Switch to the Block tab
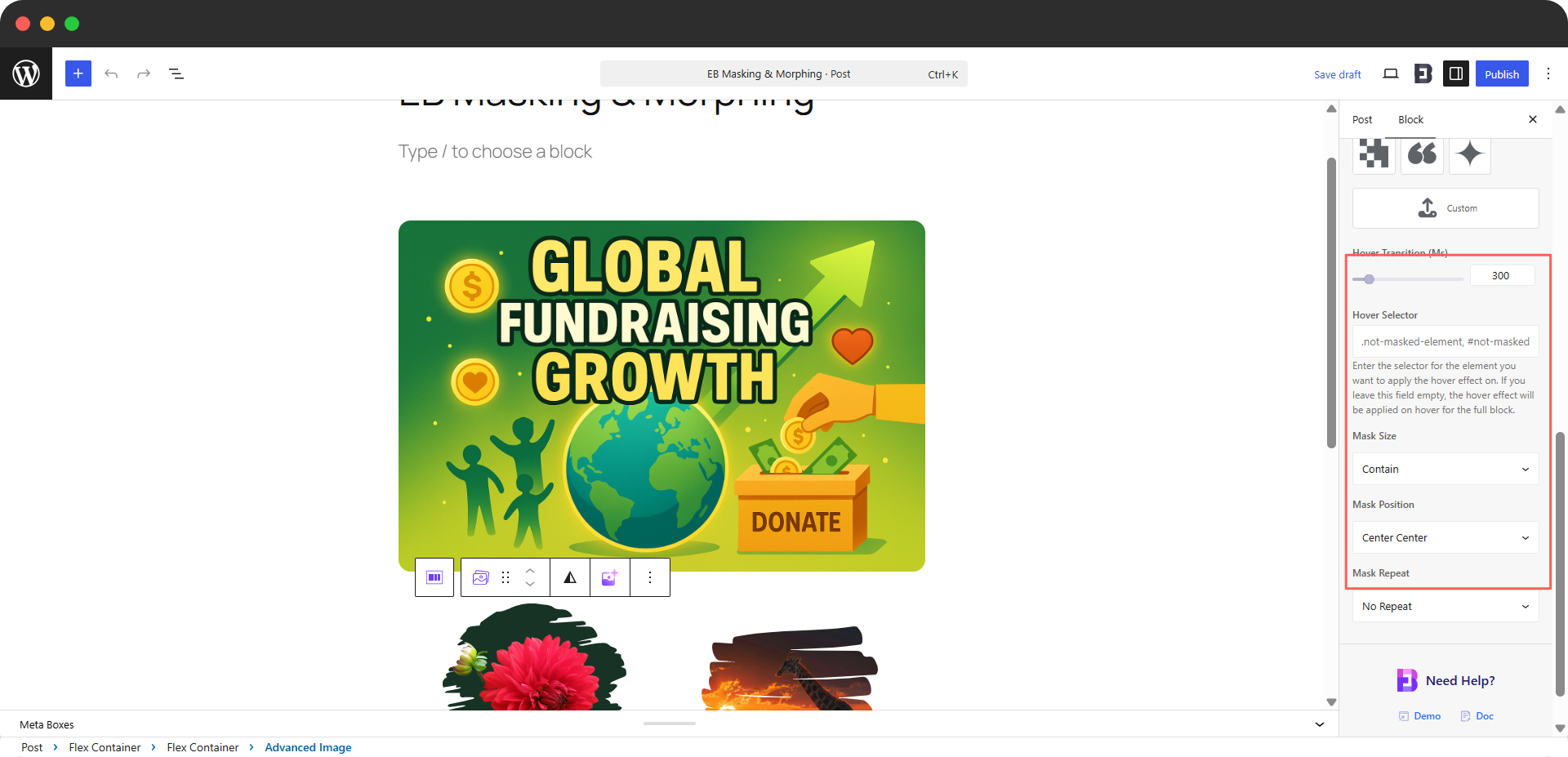 tap(1410, 119)
